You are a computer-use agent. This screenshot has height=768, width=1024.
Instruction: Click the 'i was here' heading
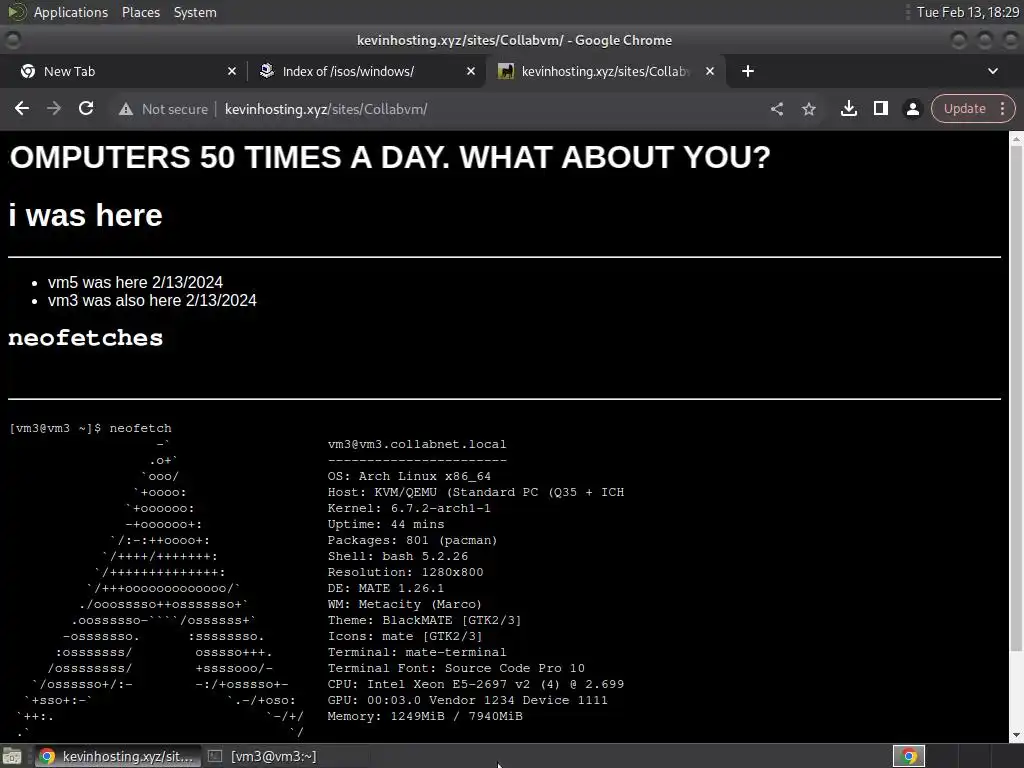click(x=86, y=215)
